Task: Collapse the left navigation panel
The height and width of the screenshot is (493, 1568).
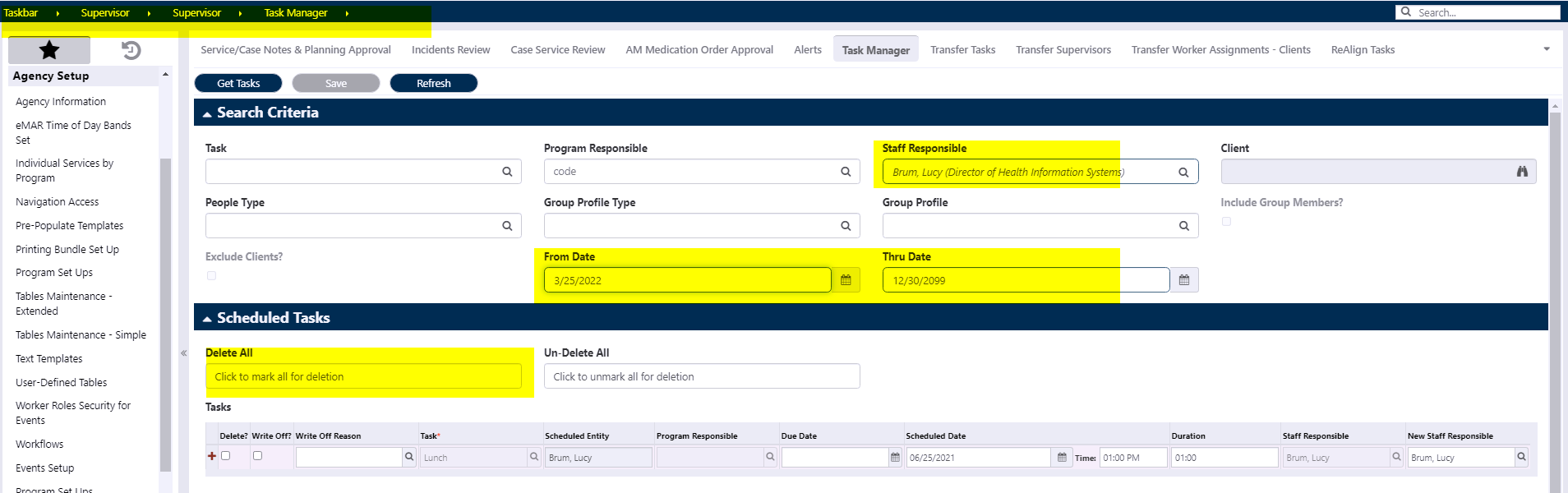Action: 184,353
